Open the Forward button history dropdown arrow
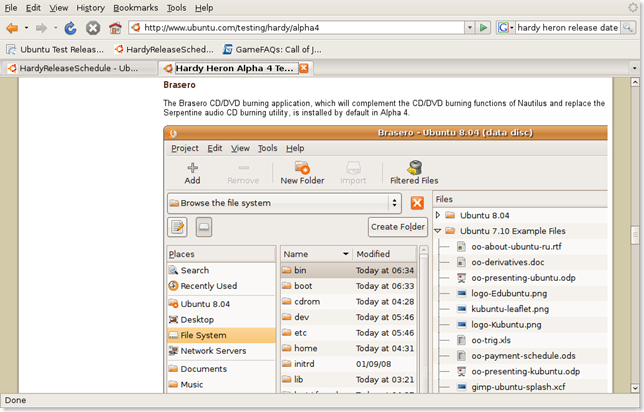This screenshot has height=412, width=644. pyautogui.click(x=55, y=28)
